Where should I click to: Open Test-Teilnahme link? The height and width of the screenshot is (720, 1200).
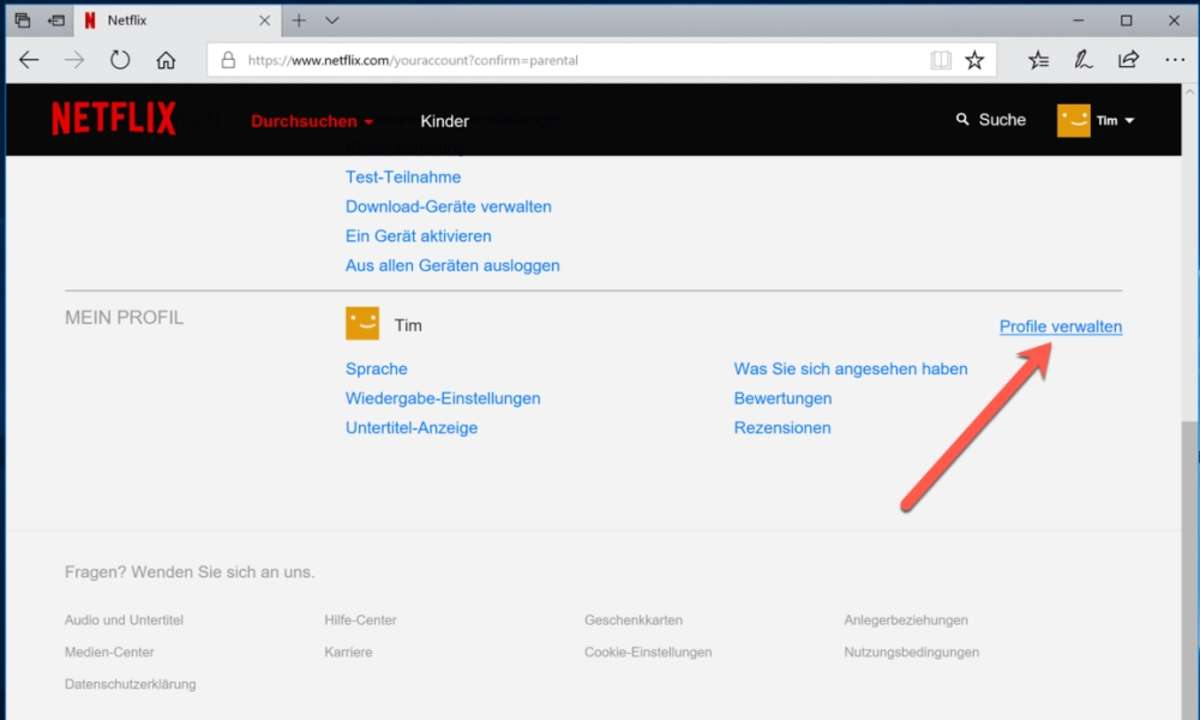pos(403,177)
